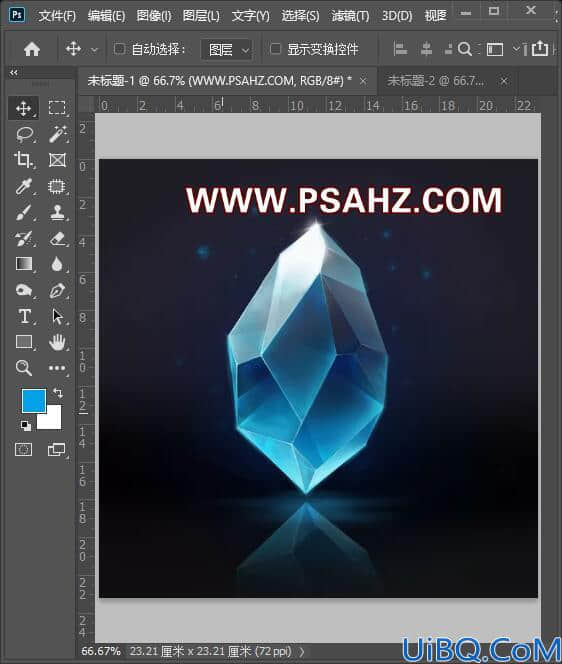This screenshot has height=664, width=562.
Task: Open the Edit menu (编辑)
Action: pyautogui.click(x=106, y=16)
